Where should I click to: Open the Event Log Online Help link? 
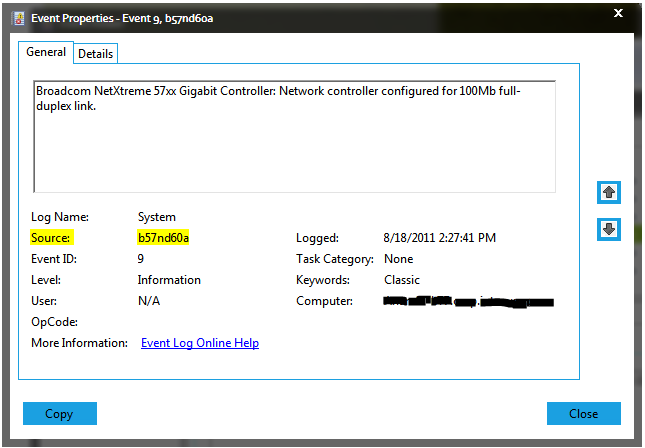pyautogui.click(x=199, y=343)
